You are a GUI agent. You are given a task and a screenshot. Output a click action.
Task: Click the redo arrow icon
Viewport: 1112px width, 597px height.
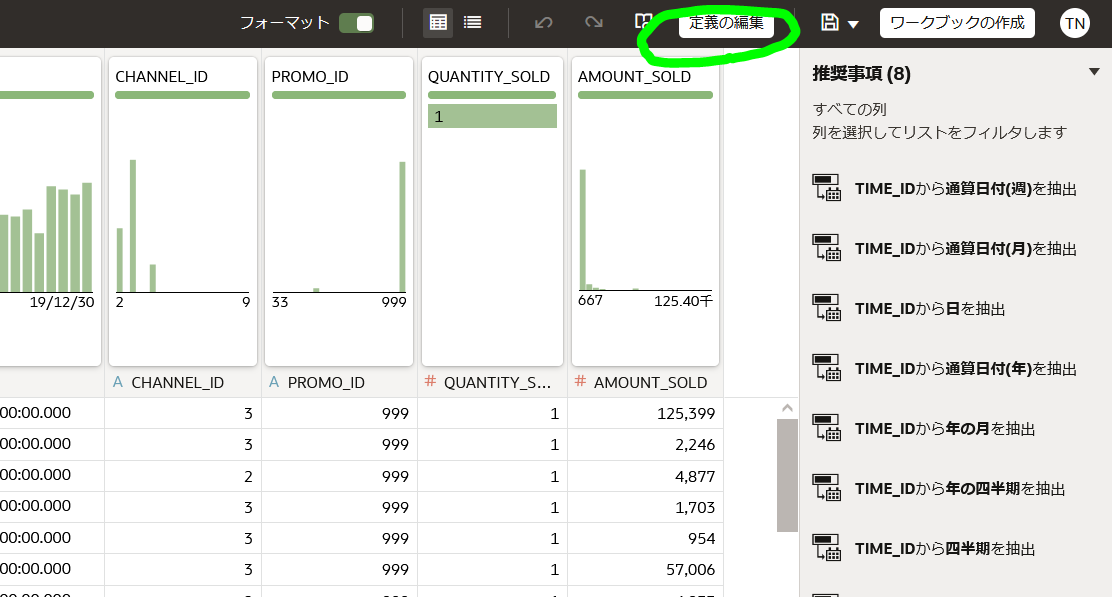(594, 23)
